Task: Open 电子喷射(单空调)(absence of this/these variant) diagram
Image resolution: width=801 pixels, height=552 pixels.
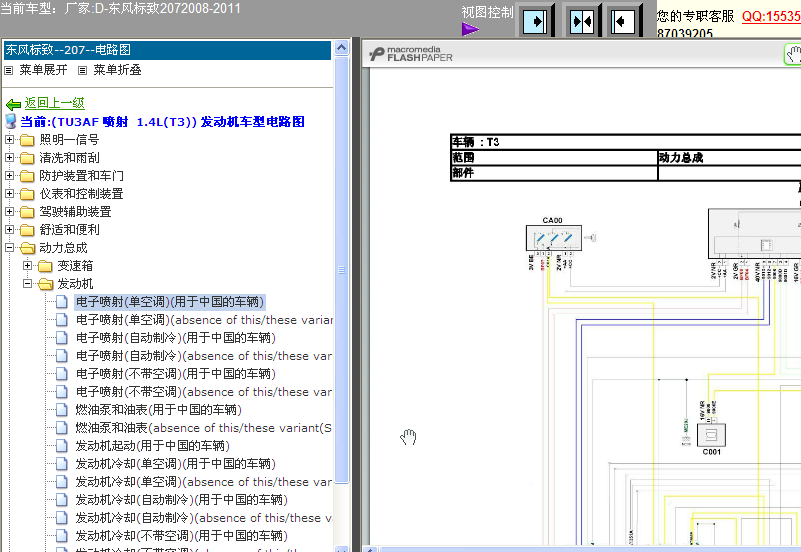Action: [204, 320]
